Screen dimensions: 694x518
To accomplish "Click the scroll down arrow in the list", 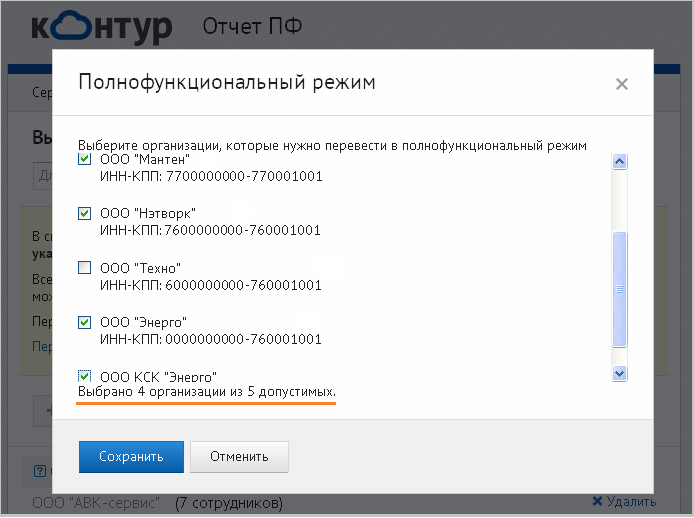I will coord(619,373).
